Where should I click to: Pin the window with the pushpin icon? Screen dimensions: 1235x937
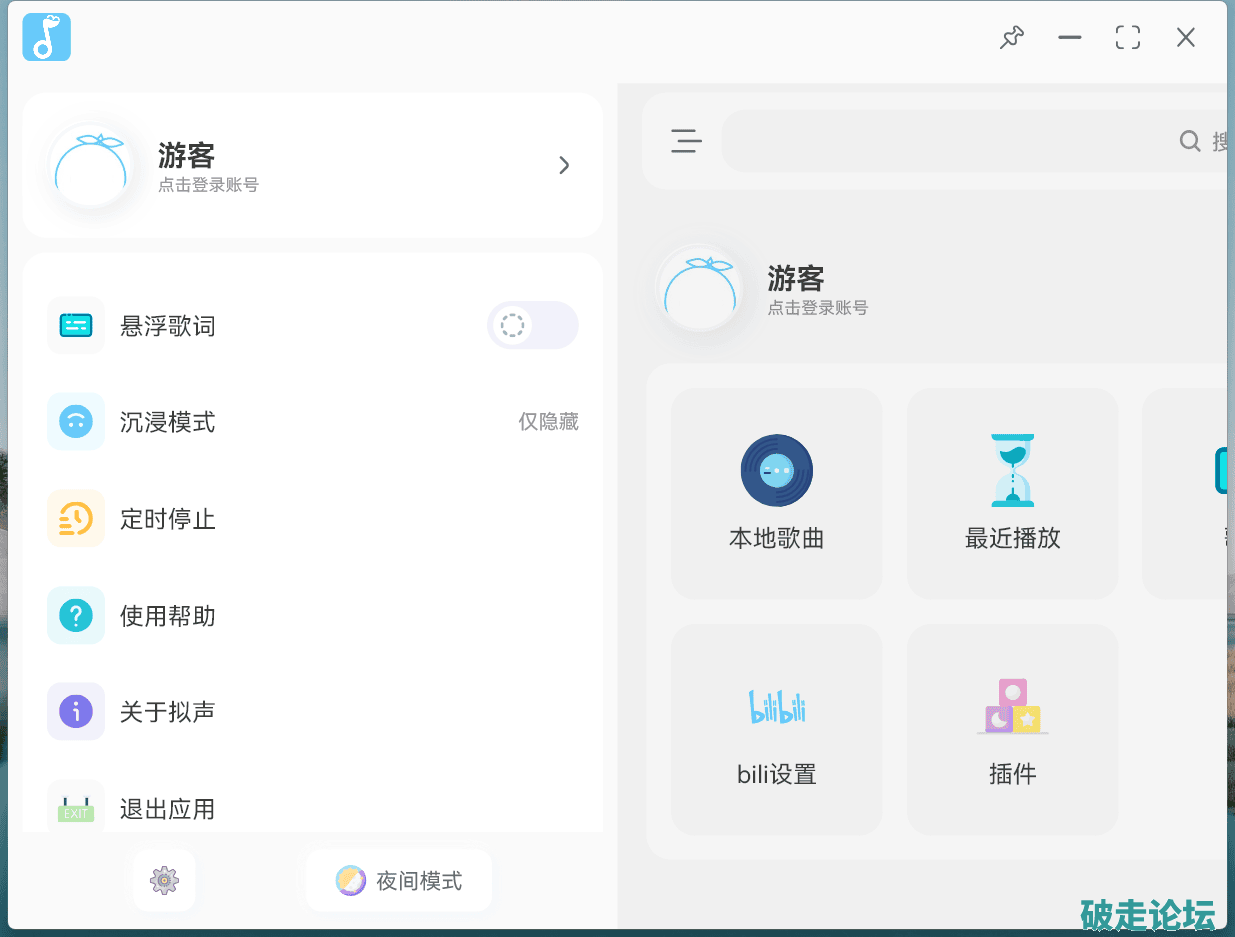coord(1012,38)
